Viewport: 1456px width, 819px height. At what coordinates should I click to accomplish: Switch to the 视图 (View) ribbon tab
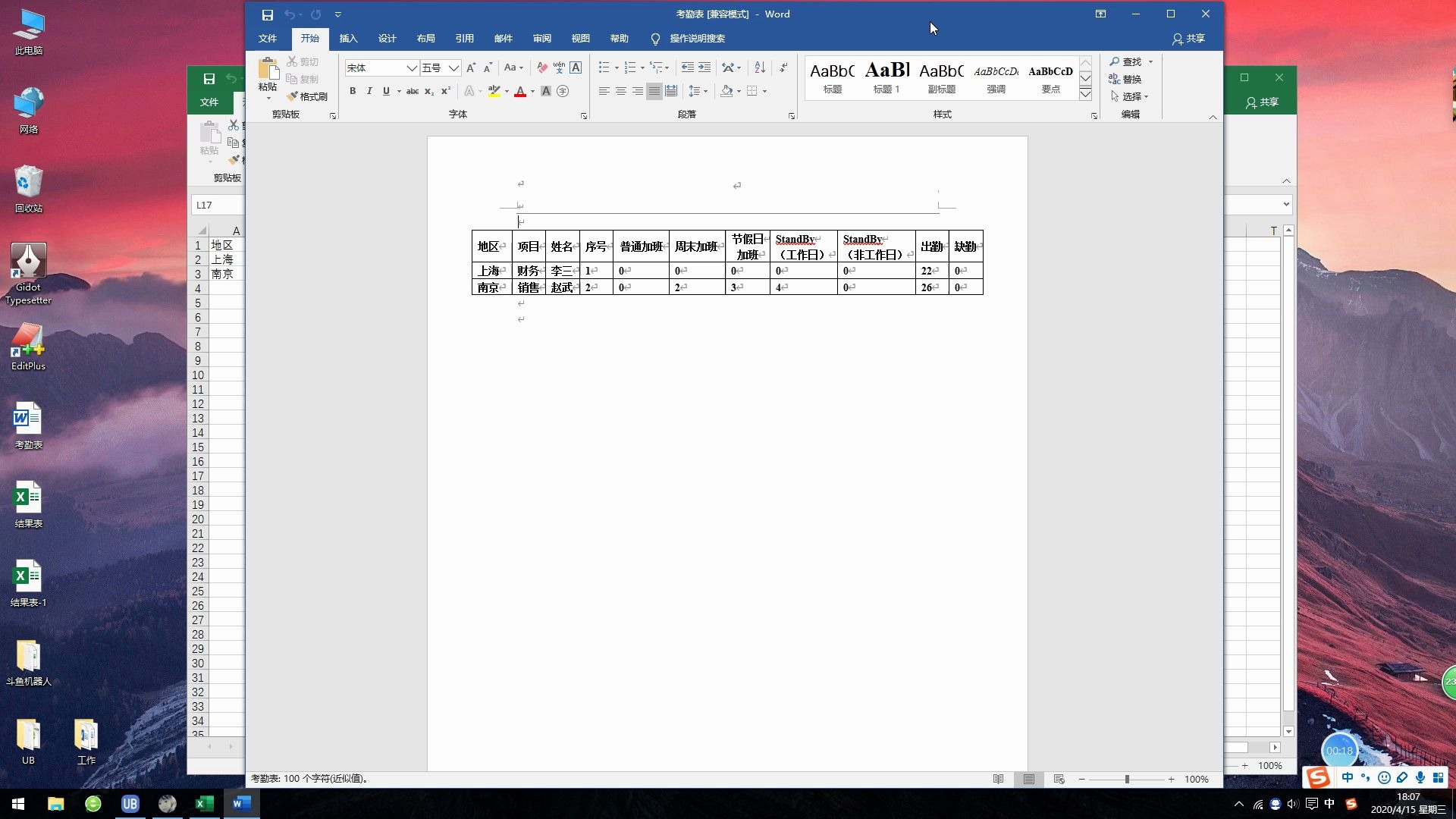pyautogui.click(x=580, y=39)
